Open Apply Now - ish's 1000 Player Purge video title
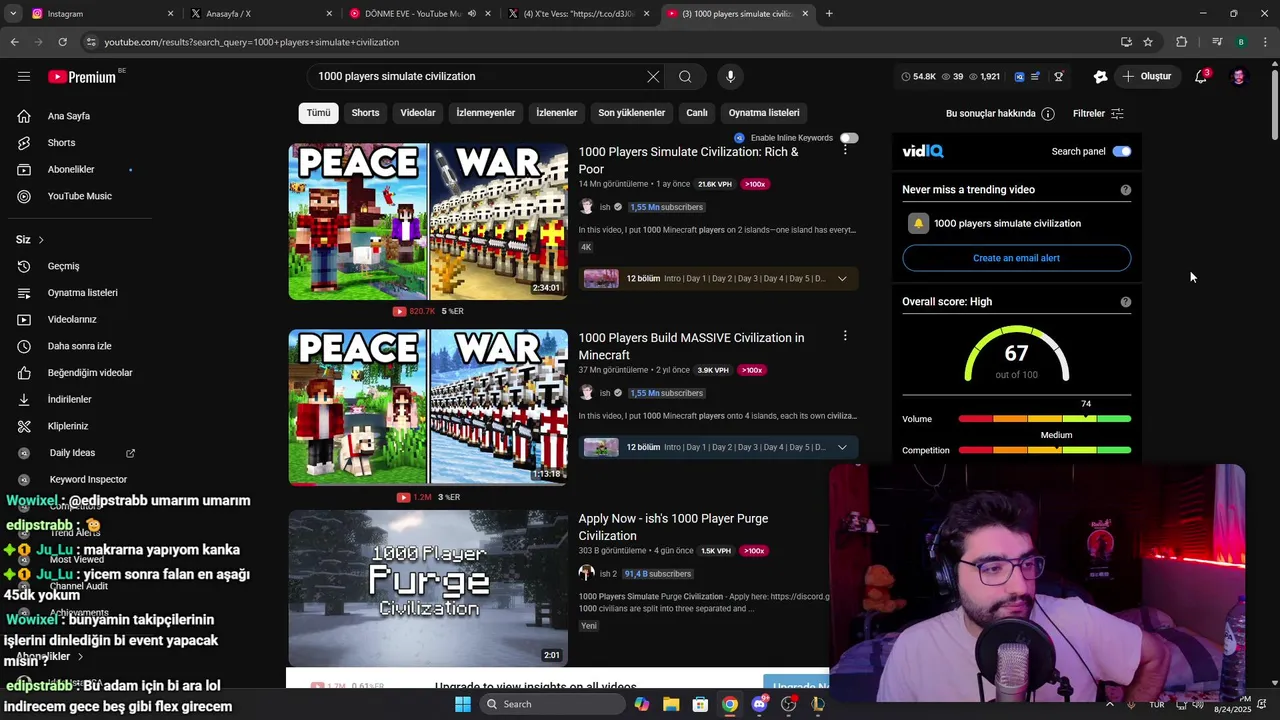This screenshot has width=1280, height=720. pyautogui.click(x=674, y=527)
